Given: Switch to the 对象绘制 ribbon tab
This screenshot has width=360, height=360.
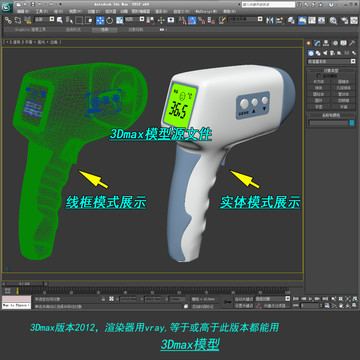Looking at the screenshot, I should pyautogui.click(x=136, y=30).
